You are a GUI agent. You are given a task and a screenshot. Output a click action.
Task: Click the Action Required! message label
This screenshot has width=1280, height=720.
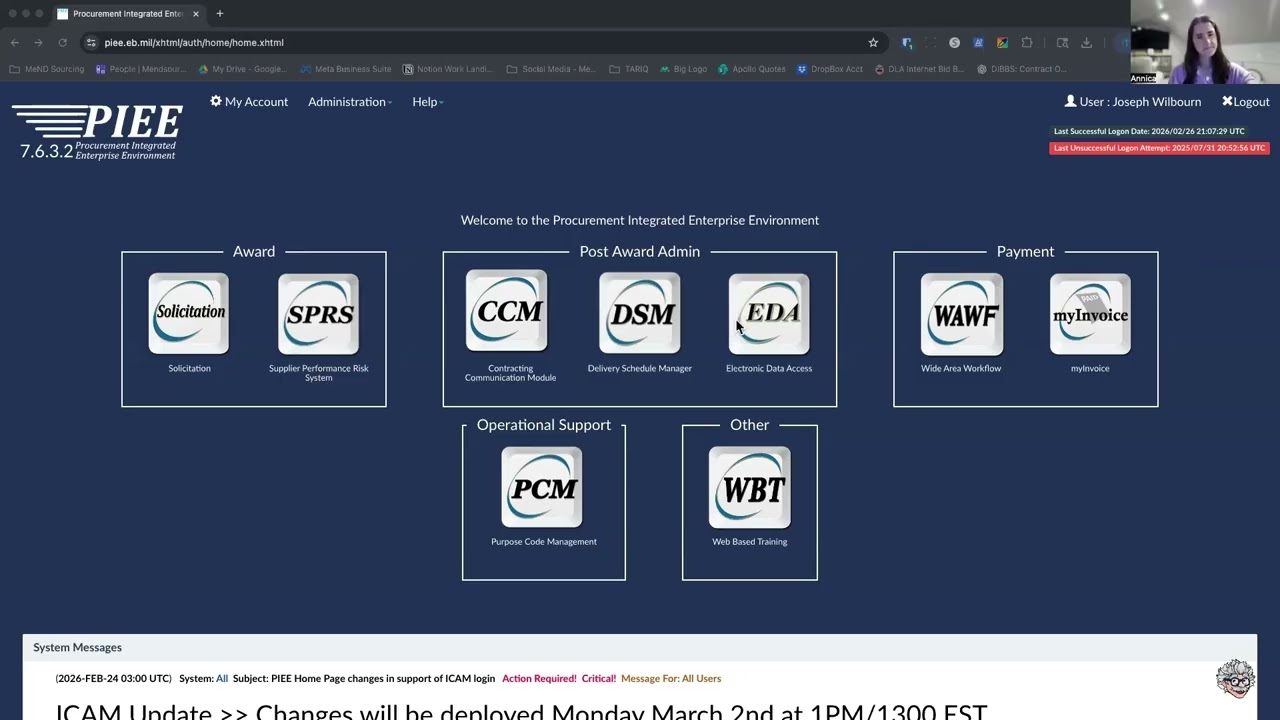(539, 679)
